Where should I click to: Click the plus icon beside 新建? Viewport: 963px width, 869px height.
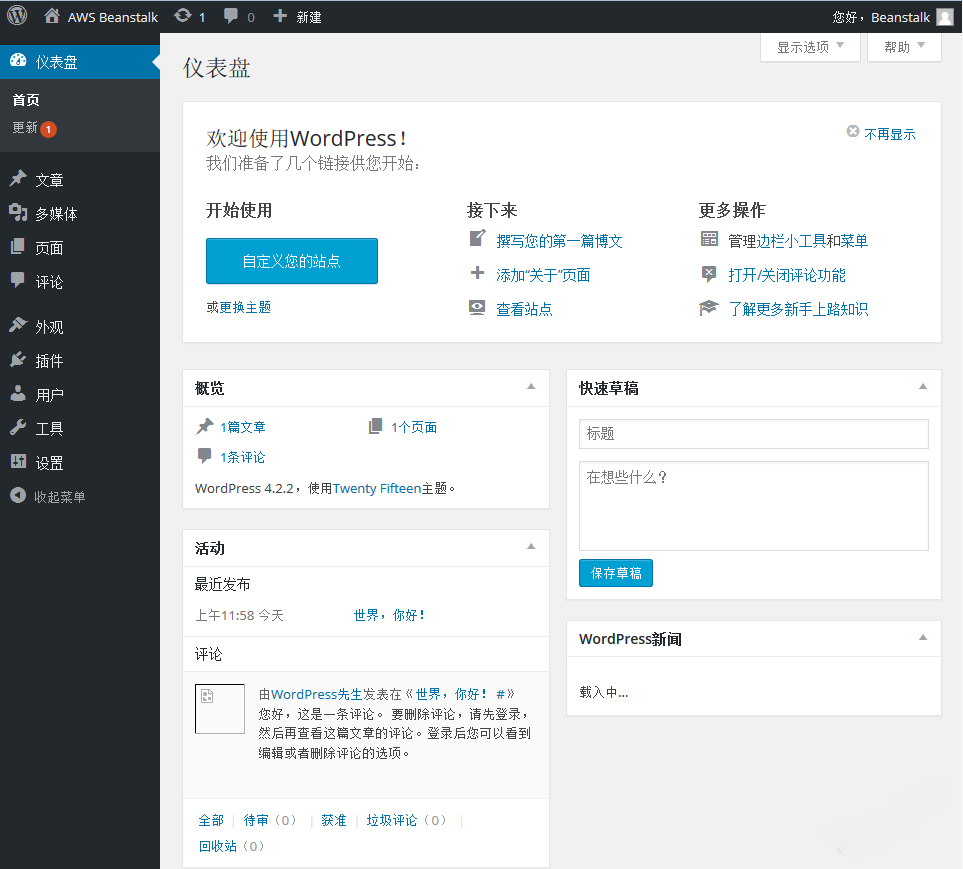pyautogui.click(x=280, y=16)
